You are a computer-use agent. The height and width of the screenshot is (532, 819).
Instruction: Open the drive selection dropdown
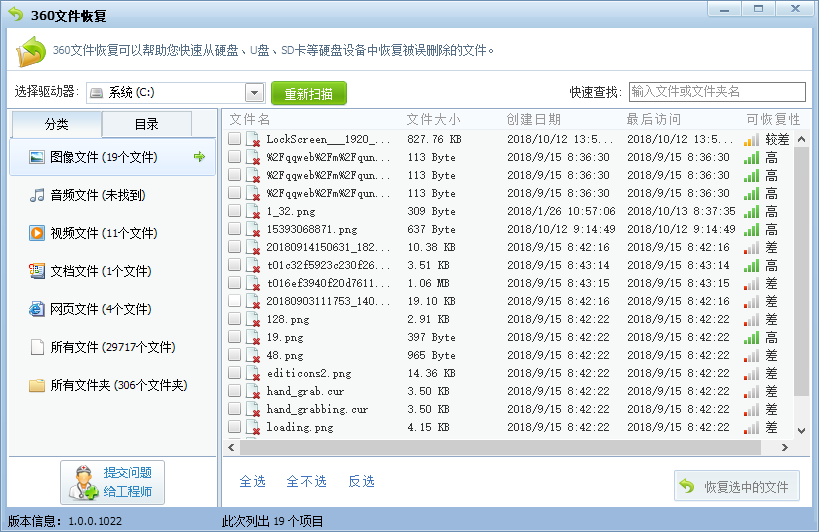[254, 93]
